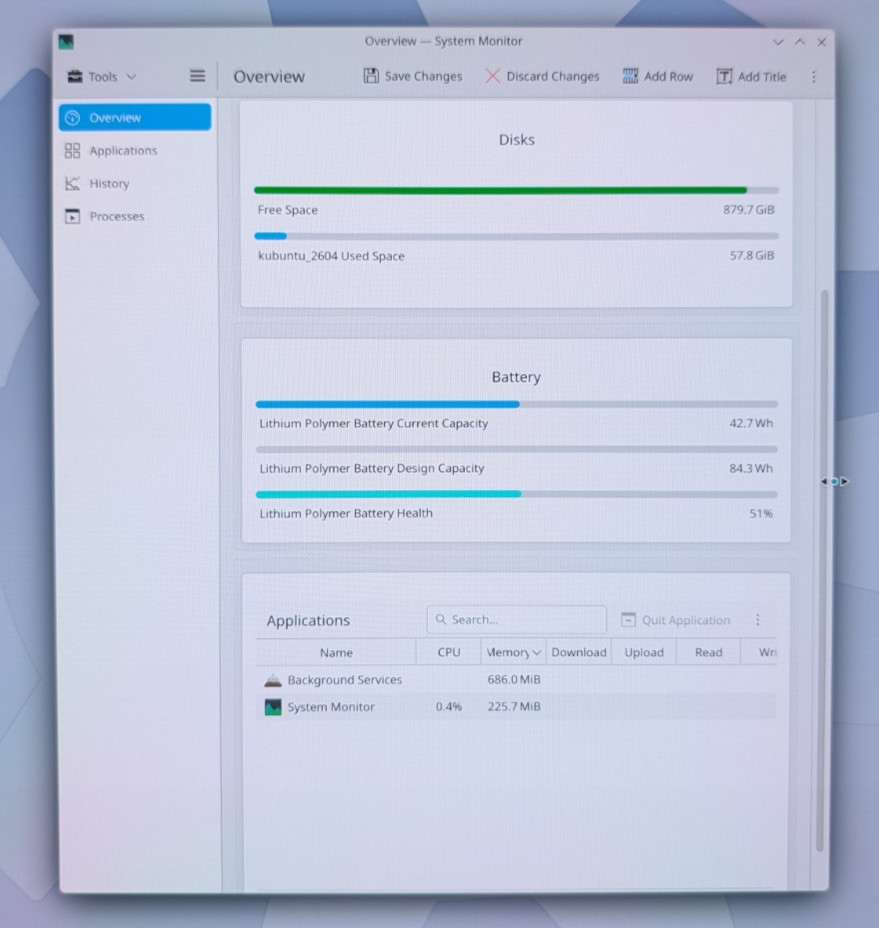The image size is (879, 928).
Task: Click the Add Title text icon
Action: click(724, 76)
